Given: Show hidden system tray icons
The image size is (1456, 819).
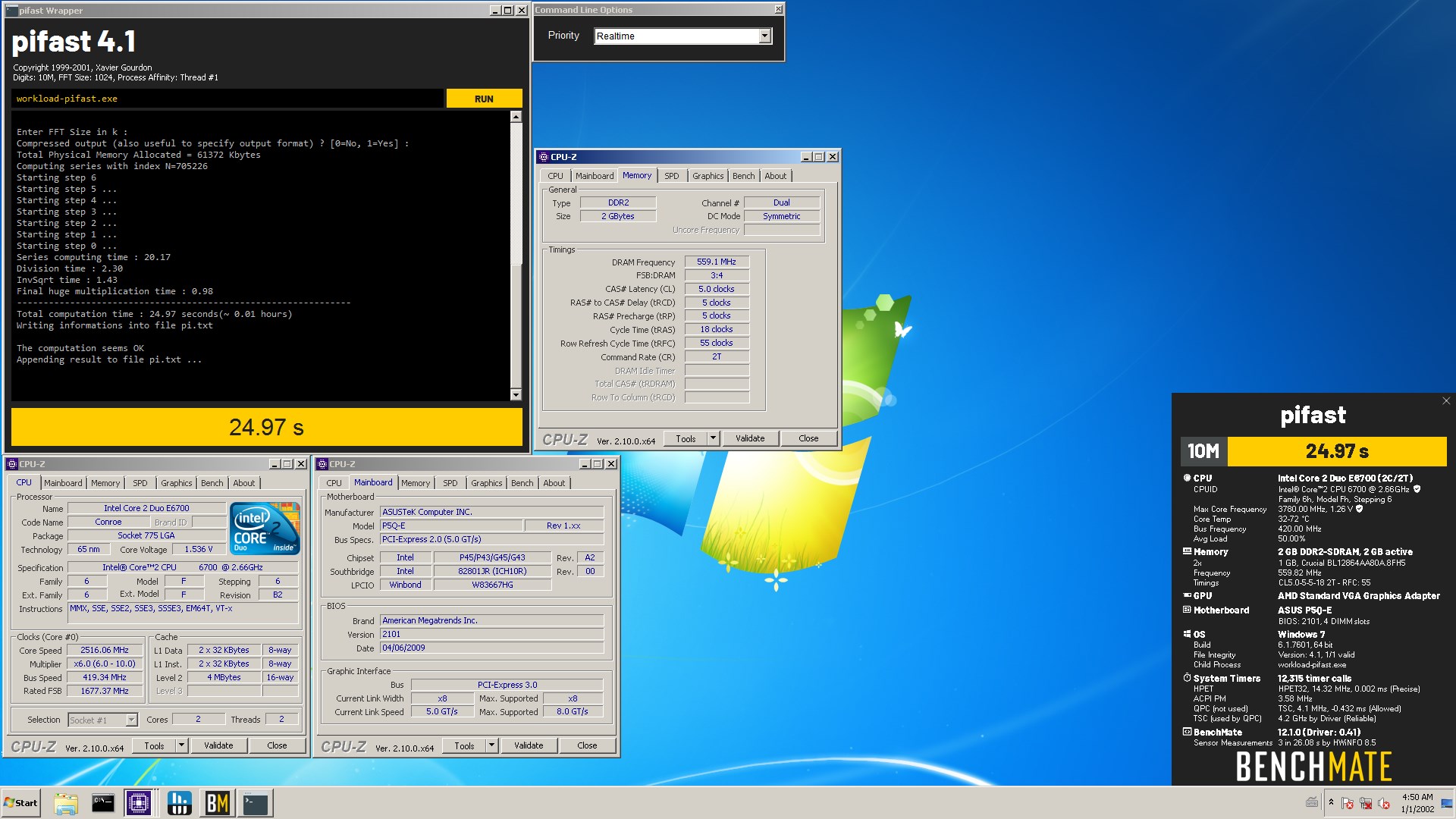Looking at the screenshot, I should 1331,802.
